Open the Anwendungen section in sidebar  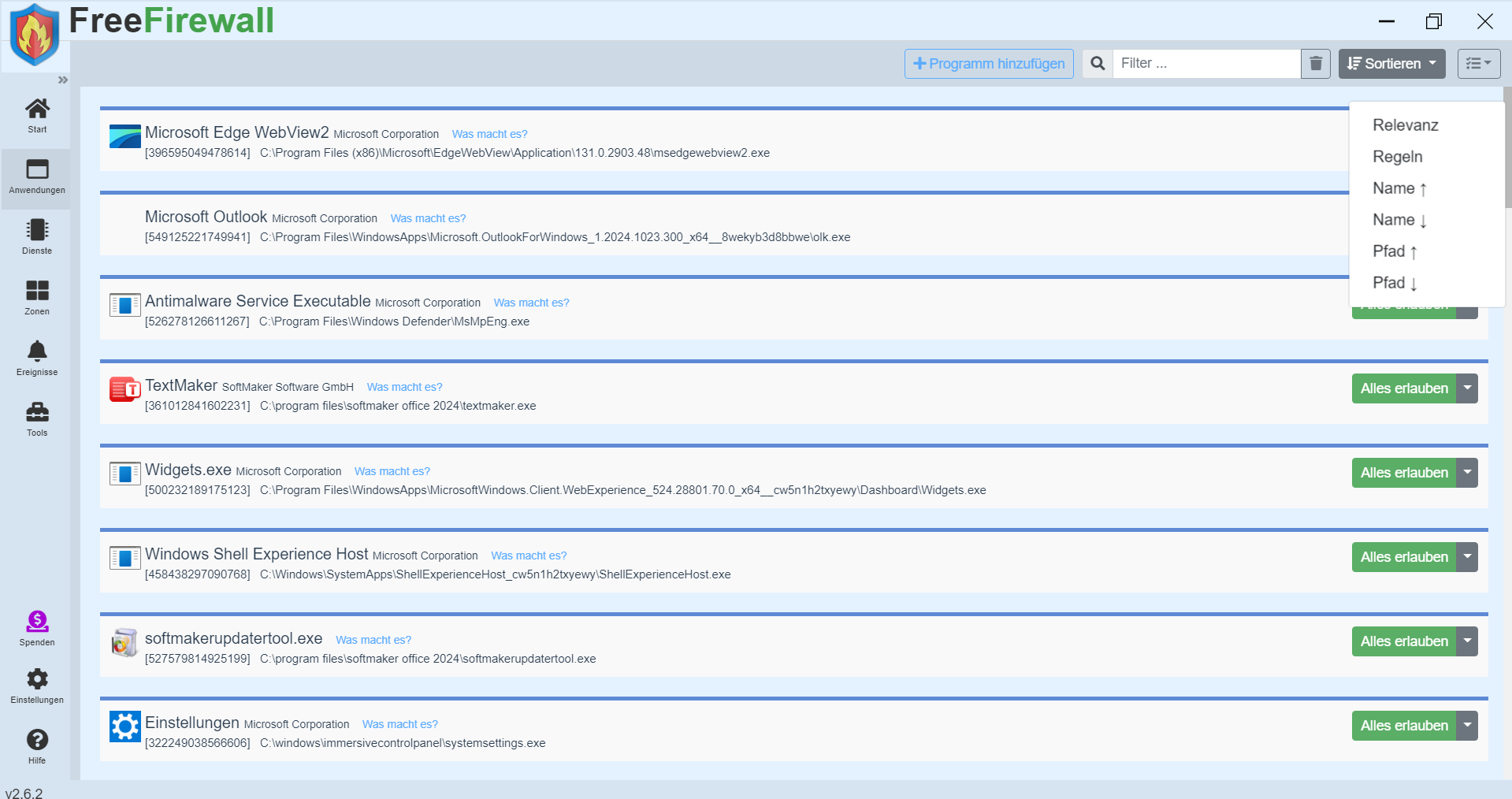37,177
